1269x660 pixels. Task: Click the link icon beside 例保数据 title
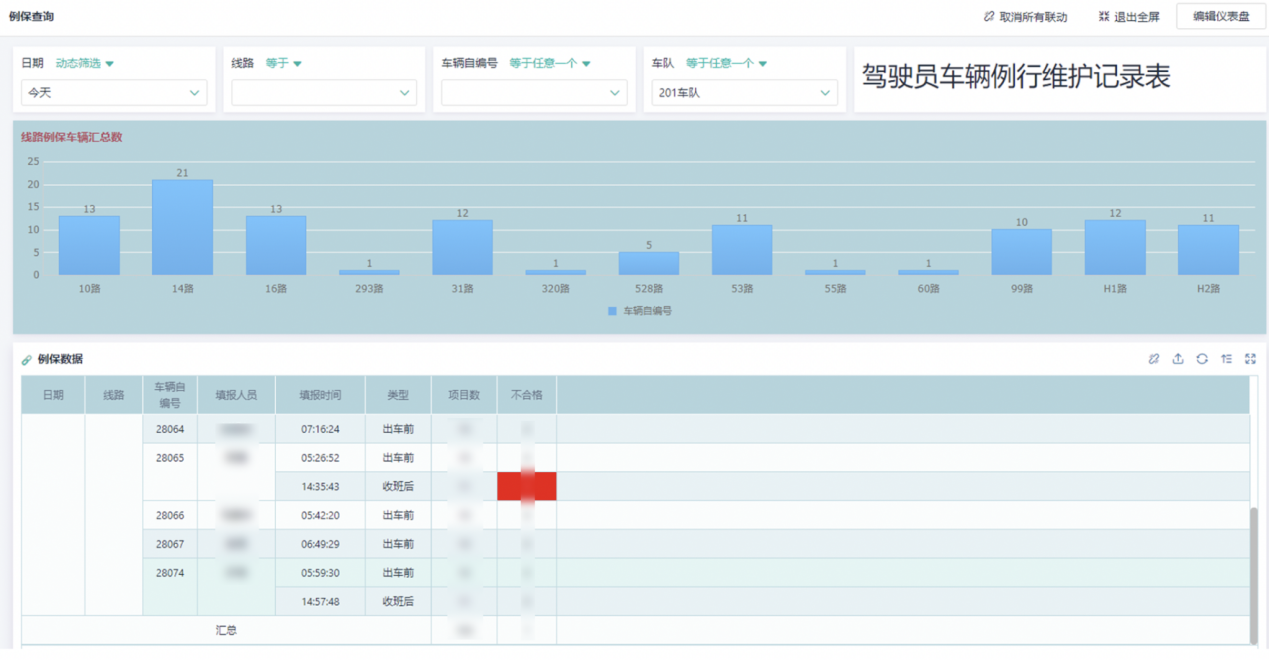27,360
